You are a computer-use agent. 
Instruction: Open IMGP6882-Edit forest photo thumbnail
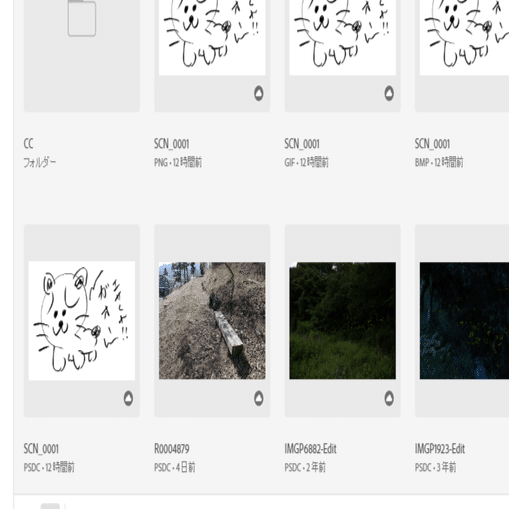(x=342, y=321)
